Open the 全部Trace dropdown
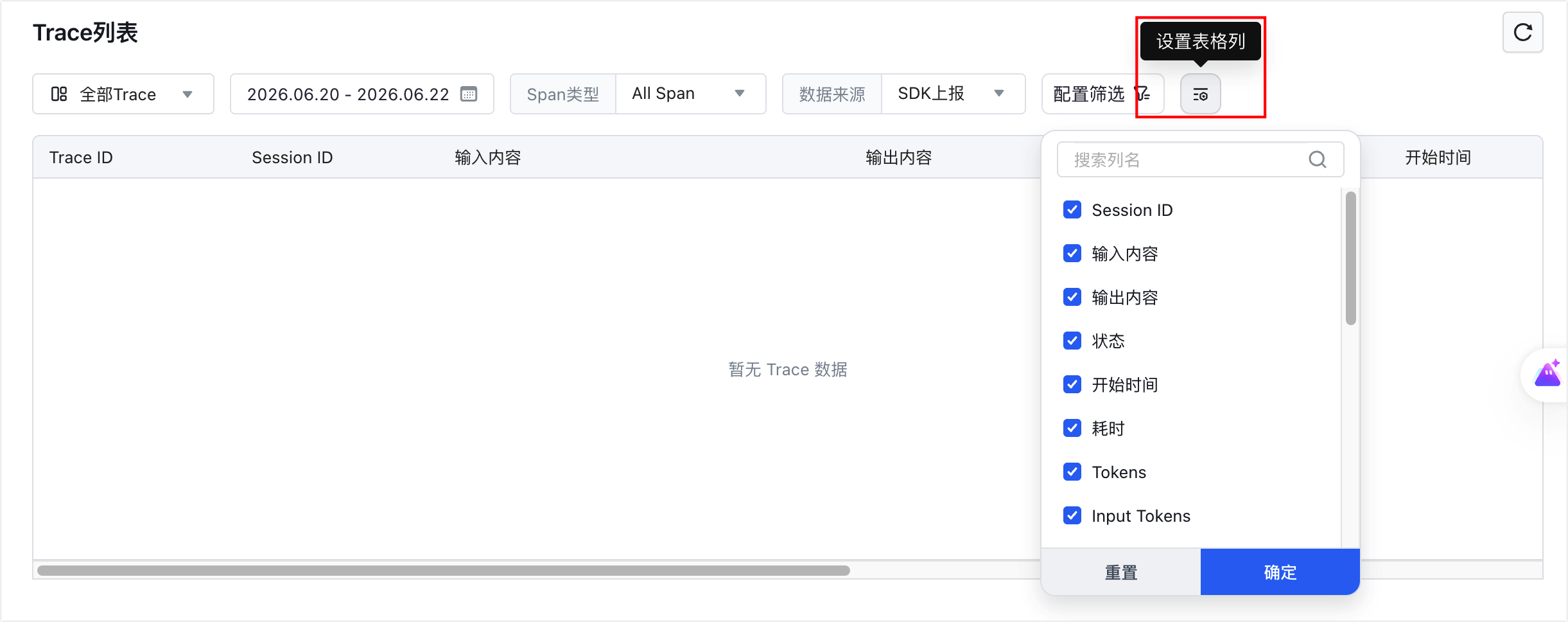This screenshot has width=1568, height=622. click(123, 94)
